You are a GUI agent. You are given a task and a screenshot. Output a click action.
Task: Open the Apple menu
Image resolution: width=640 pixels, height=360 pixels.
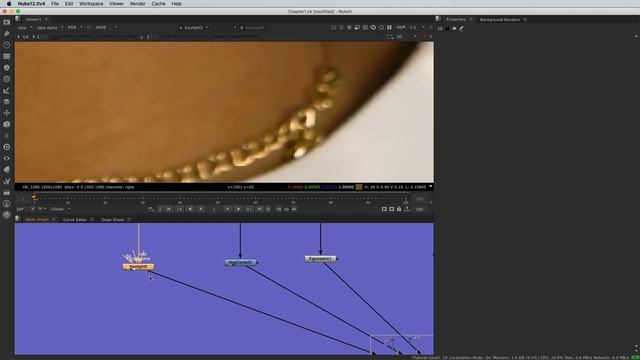point(9,4)
